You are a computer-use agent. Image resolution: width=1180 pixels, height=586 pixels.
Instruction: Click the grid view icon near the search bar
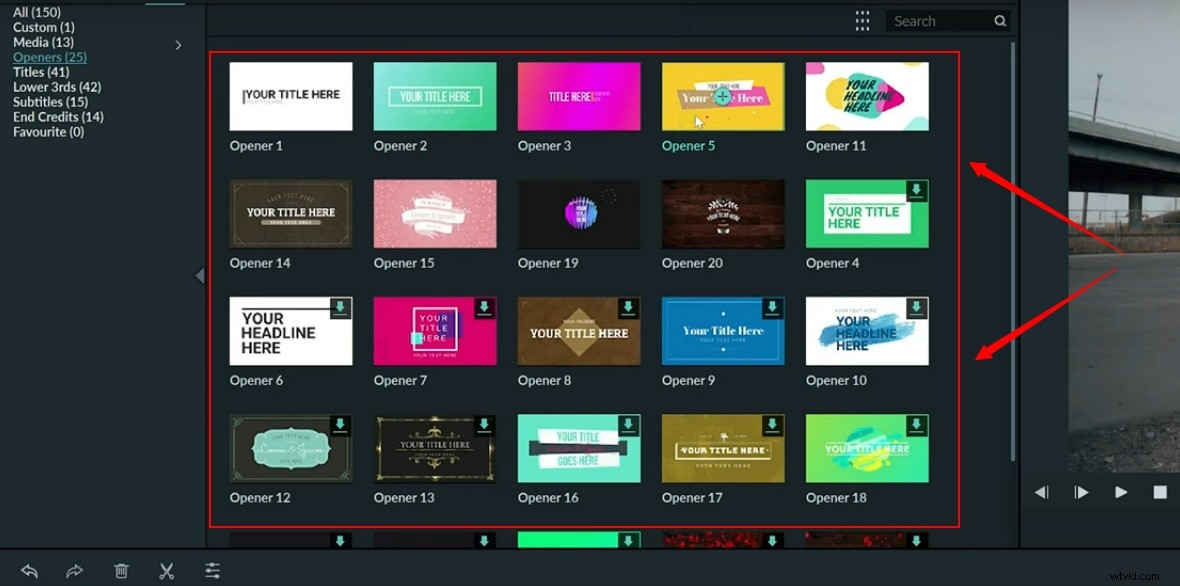coord(862,20)
